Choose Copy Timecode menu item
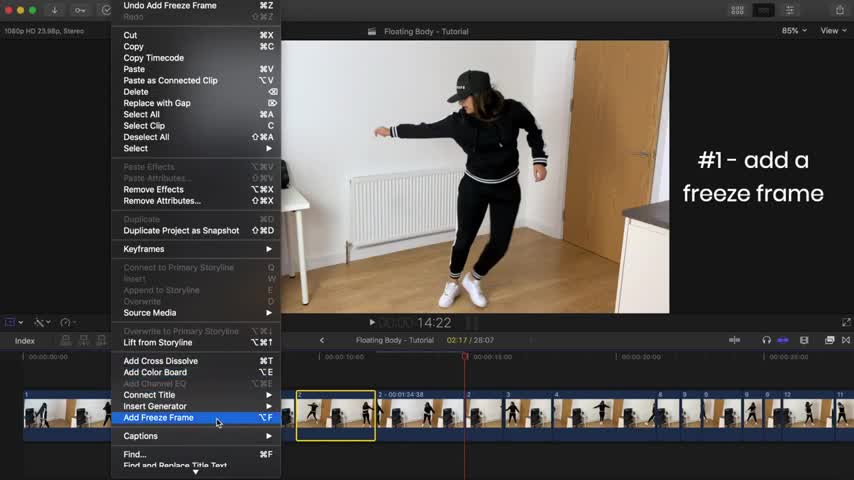 tap(197, 58)
